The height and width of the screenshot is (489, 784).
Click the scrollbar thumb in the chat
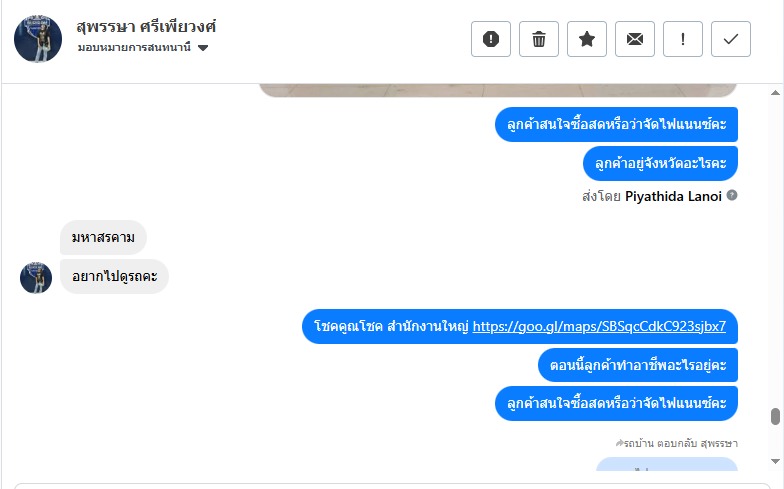point(774,416)
